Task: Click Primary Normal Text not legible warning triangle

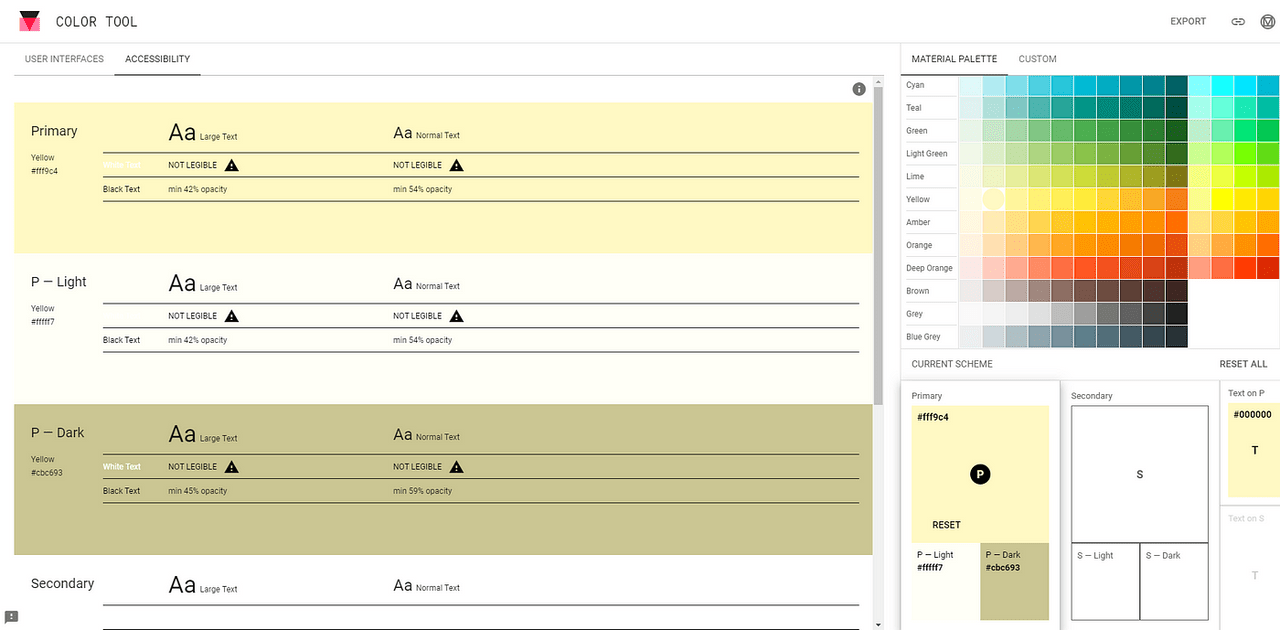Action: tap(456, 165)
